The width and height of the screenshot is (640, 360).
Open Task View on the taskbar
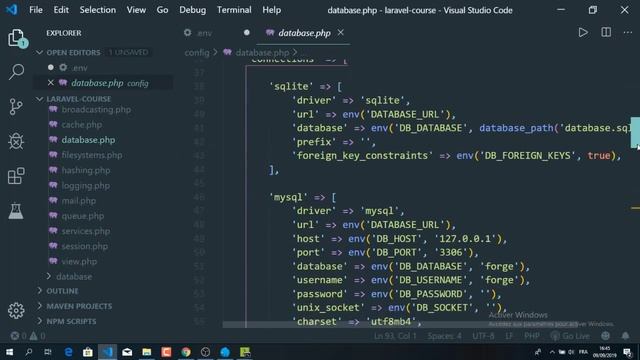point(48,352)
